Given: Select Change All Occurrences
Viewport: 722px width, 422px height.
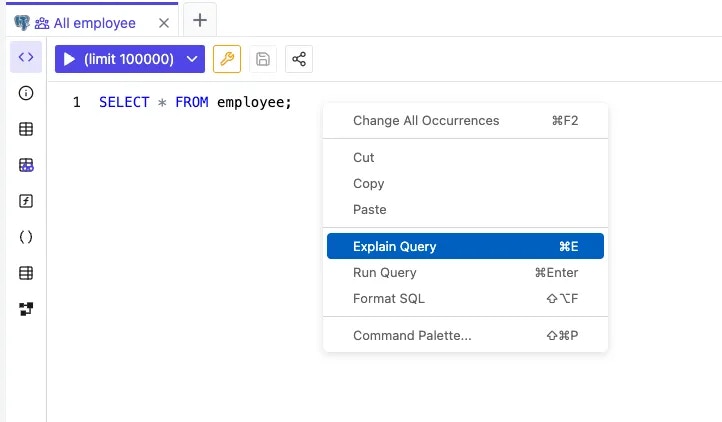Looking at the screenshot, I should click(x=465, y=121).
